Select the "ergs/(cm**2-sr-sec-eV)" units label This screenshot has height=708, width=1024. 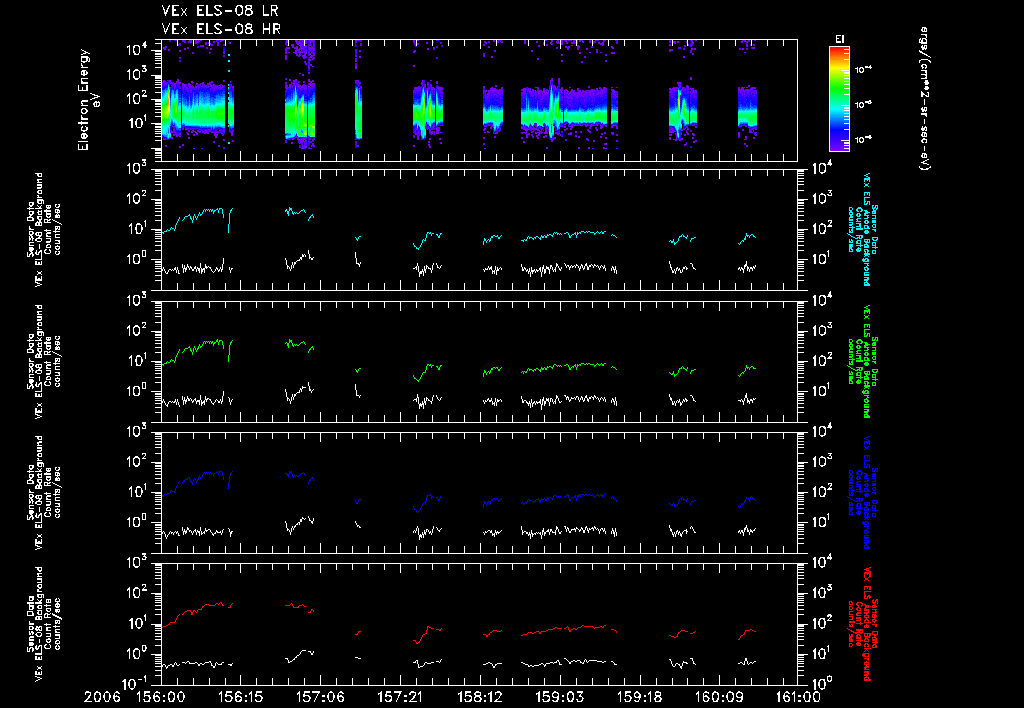click(924, 99)
